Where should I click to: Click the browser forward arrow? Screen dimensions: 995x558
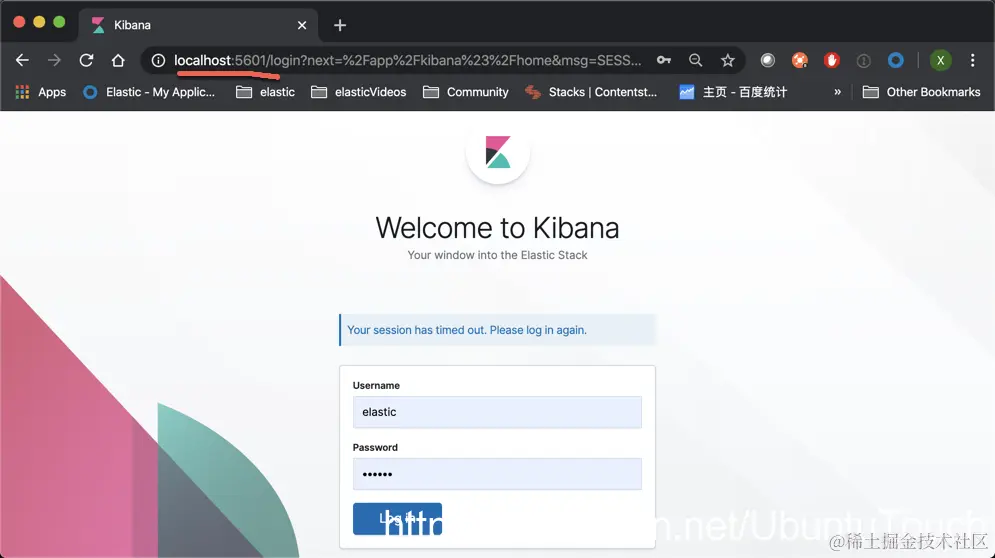(x=54, y=60)
